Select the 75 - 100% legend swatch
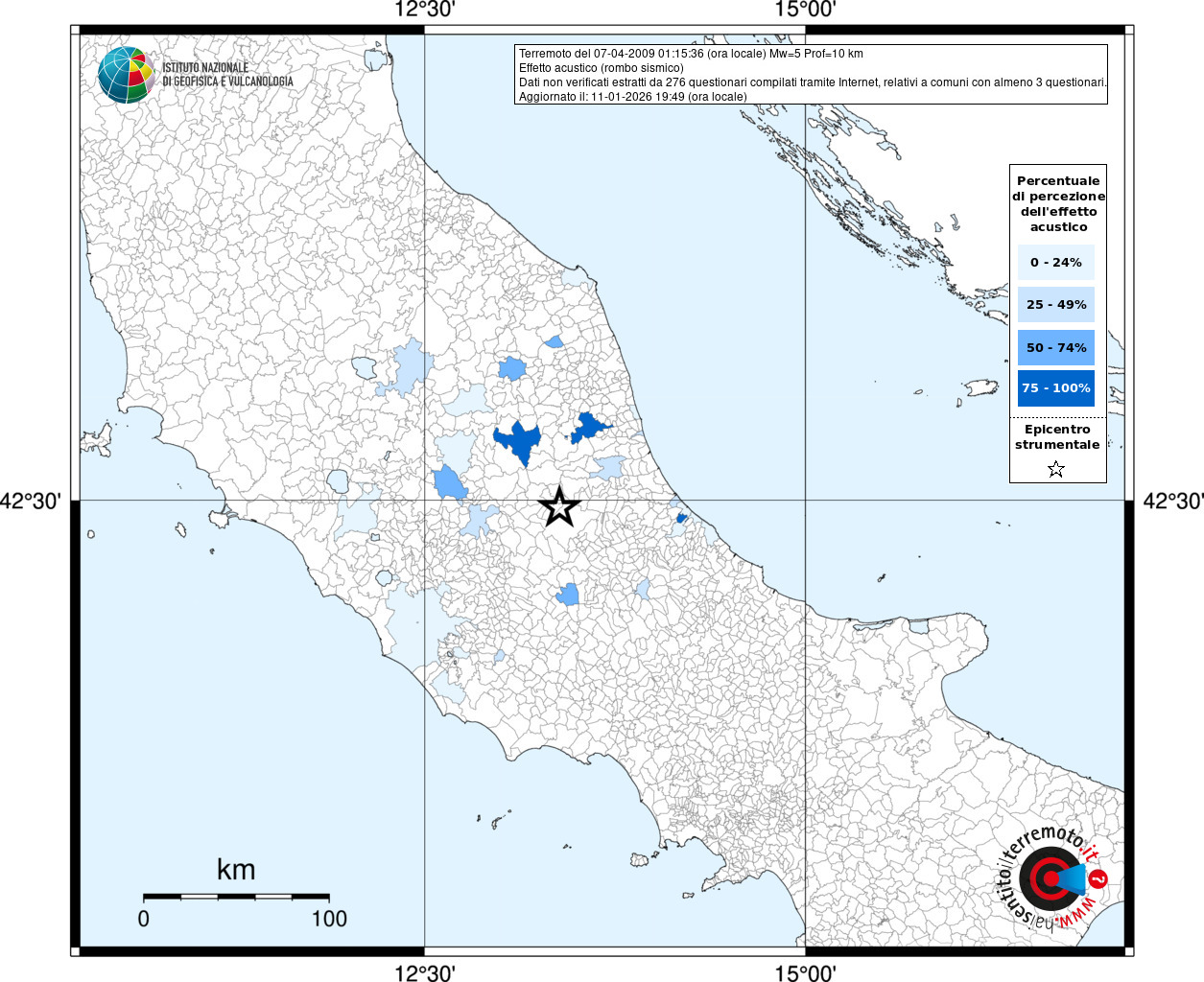This screenshot has height=982, width=1204. pos(1056,388)
